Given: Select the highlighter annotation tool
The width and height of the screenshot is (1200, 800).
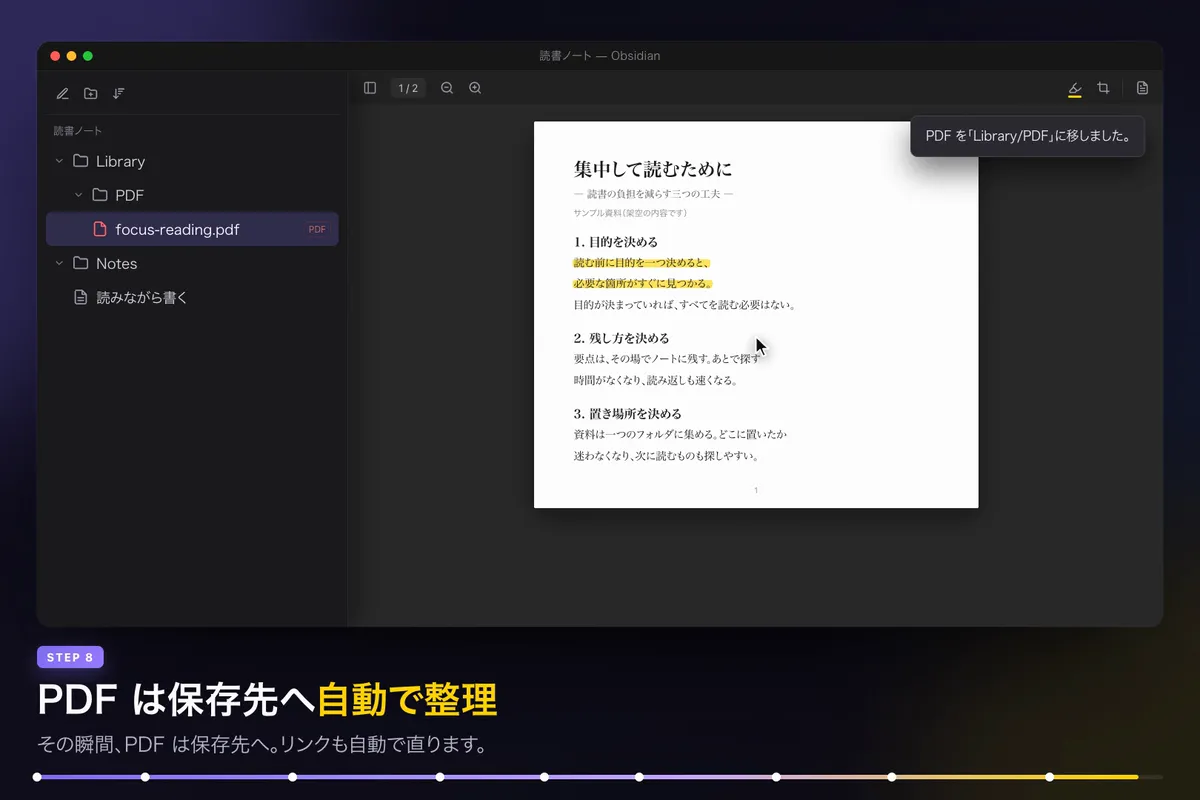Looking at the screenshot, I should (1075, 88).
